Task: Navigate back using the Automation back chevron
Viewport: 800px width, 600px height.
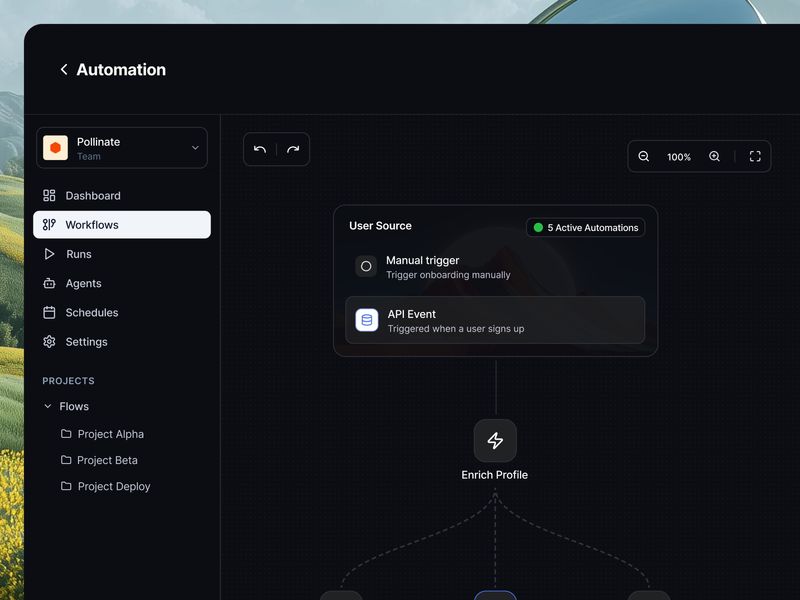Action: tap(64, 69)
